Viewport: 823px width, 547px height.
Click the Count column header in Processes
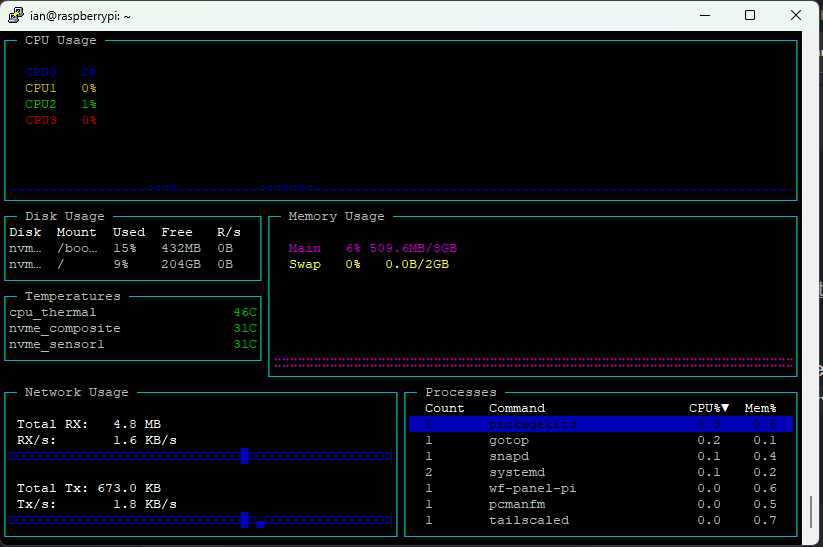point(445,408)
